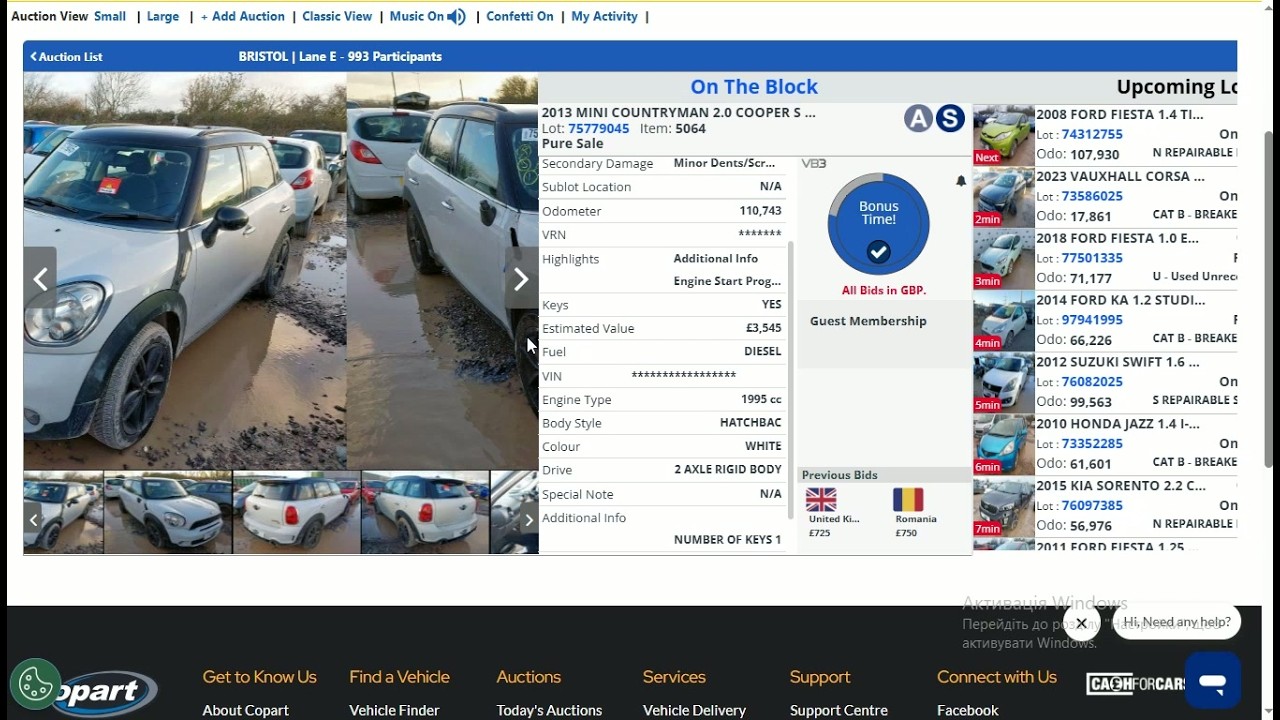Click the Cash For Cars logo
This screenshot has width=1280, height=720.
[1136, 684]
